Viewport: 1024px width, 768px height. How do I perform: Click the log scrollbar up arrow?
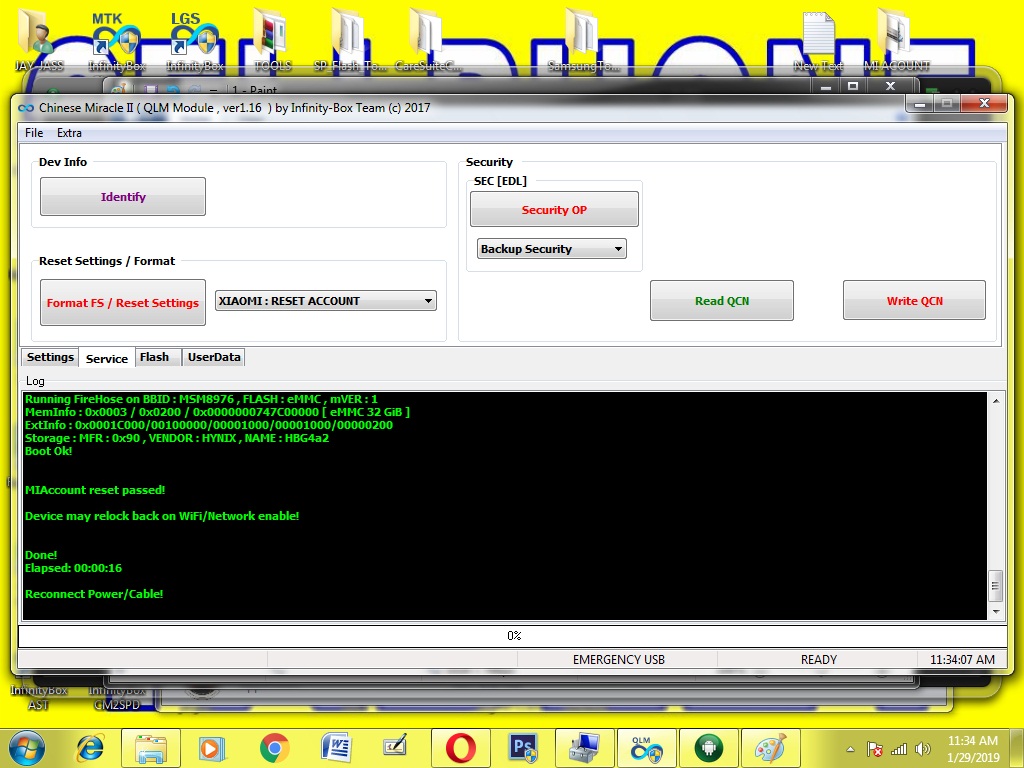(996, 401)
